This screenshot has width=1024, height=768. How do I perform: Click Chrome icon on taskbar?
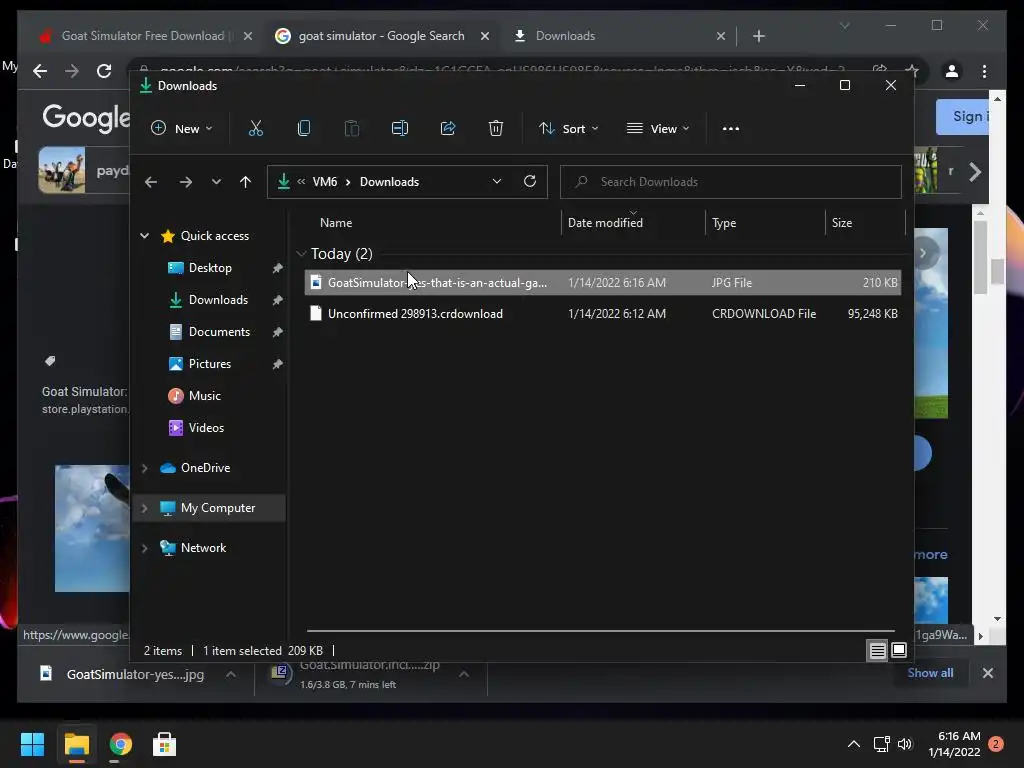[120, 744]
